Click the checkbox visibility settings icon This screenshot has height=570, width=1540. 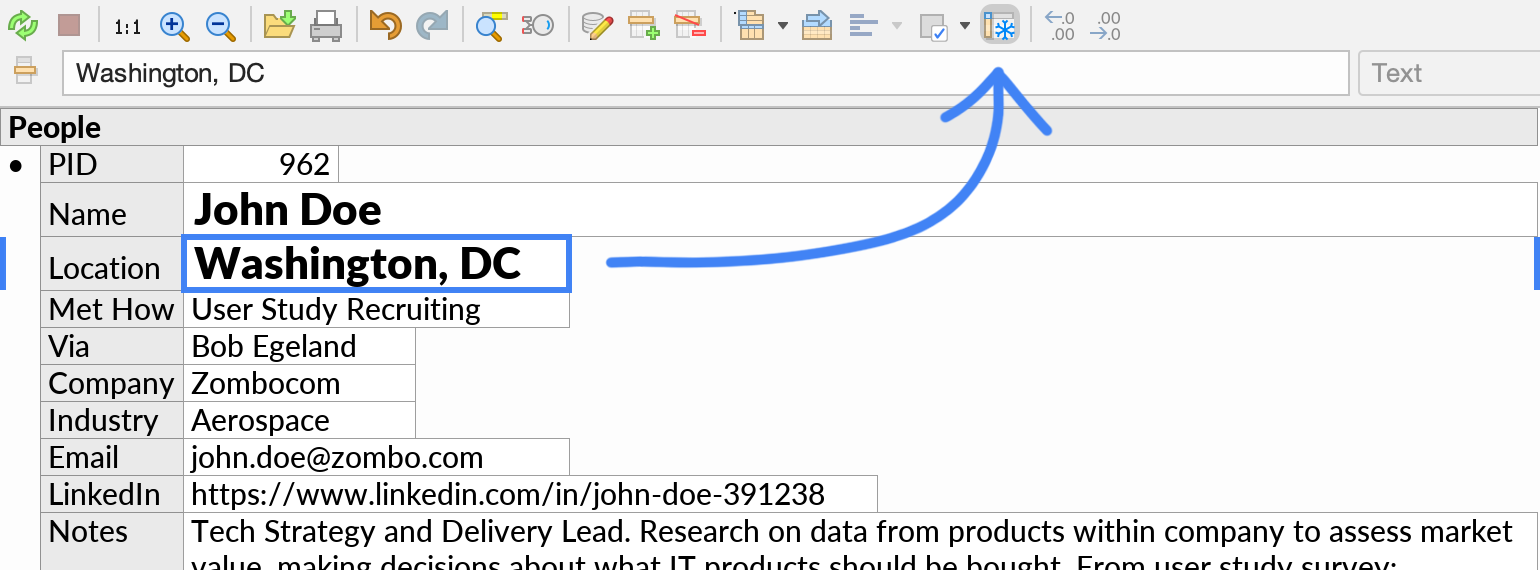coord(933,27)
